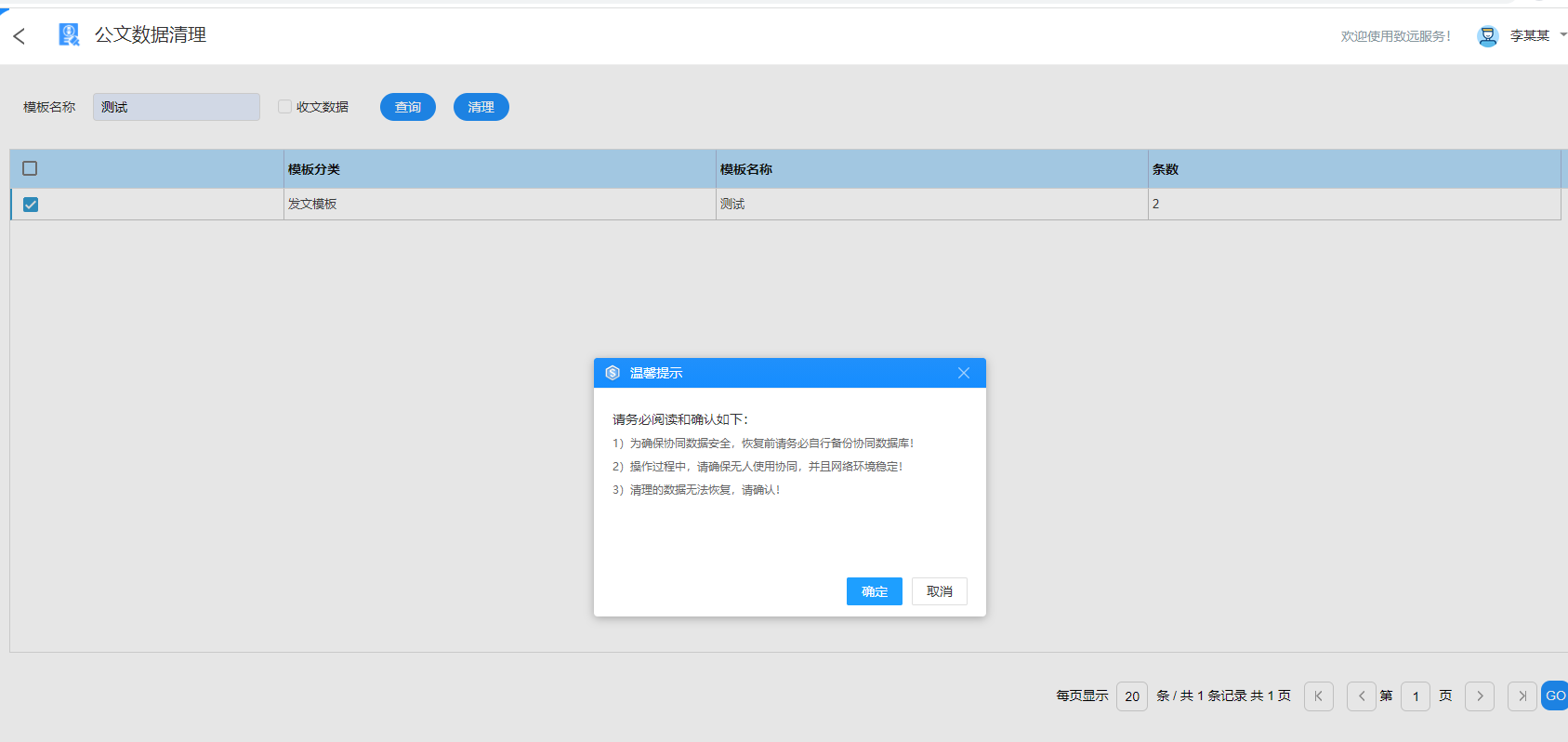Image resolution: width=1568 pixels, height=742 pixels.
Task: Uncheck the 发文模板 row checkbox
Action: (31, 205)
